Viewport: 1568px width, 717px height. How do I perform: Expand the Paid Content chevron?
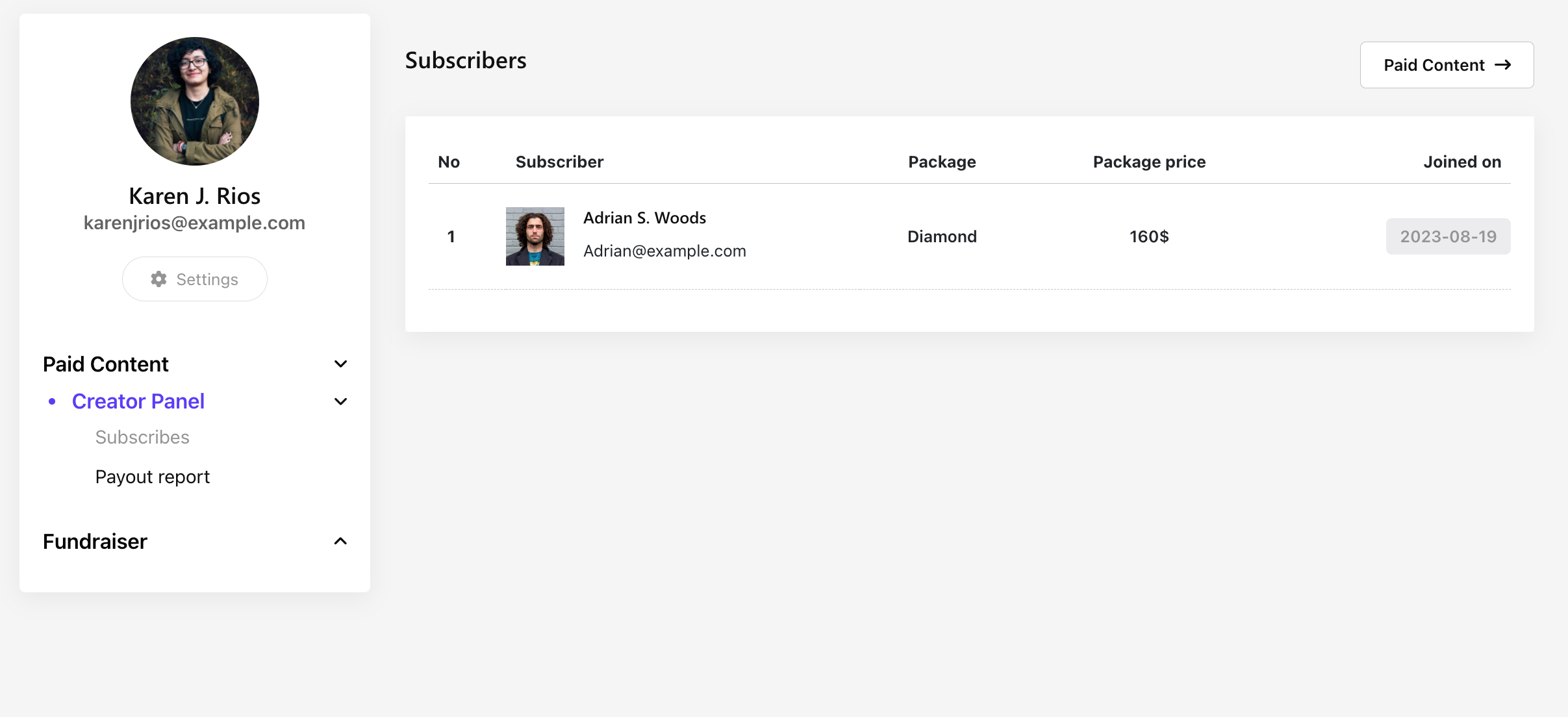click(340, 364)
